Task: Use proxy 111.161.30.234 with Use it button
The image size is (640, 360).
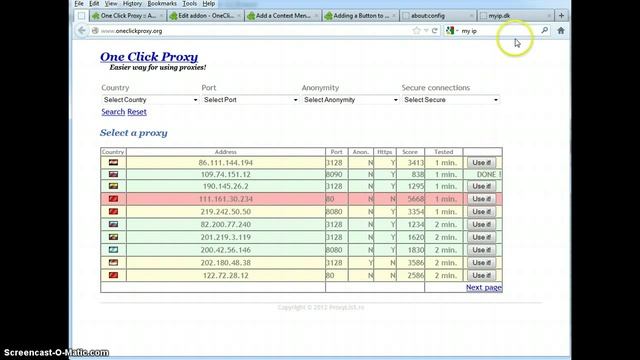Action: tap(482, 199)
